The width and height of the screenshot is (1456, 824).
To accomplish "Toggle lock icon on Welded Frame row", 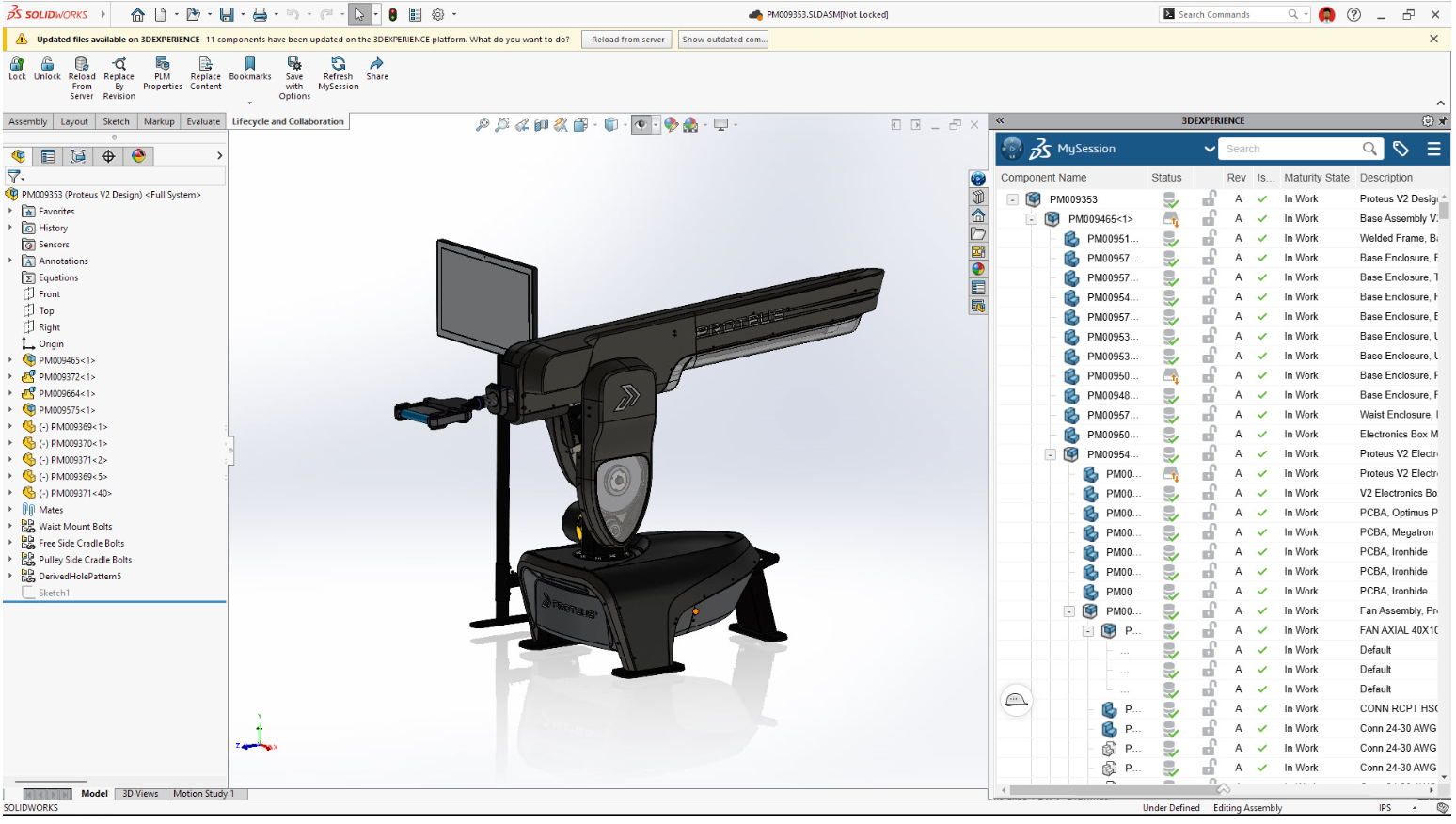I will pyautogui.click(x=1210, y=238).
